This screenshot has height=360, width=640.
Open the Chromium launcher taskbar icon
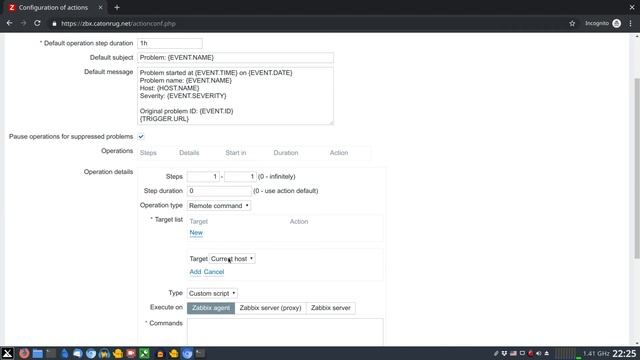91,353
